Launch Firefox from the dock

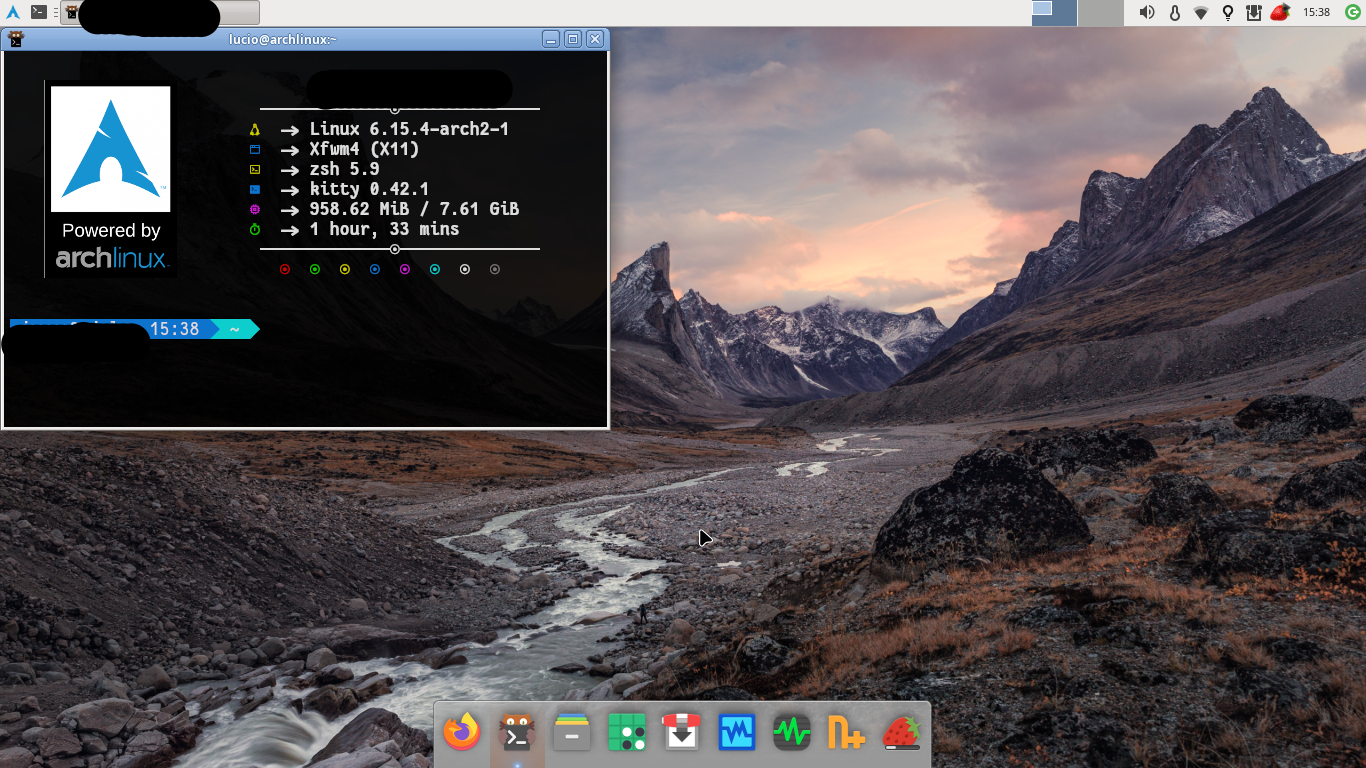click(462, 733)
